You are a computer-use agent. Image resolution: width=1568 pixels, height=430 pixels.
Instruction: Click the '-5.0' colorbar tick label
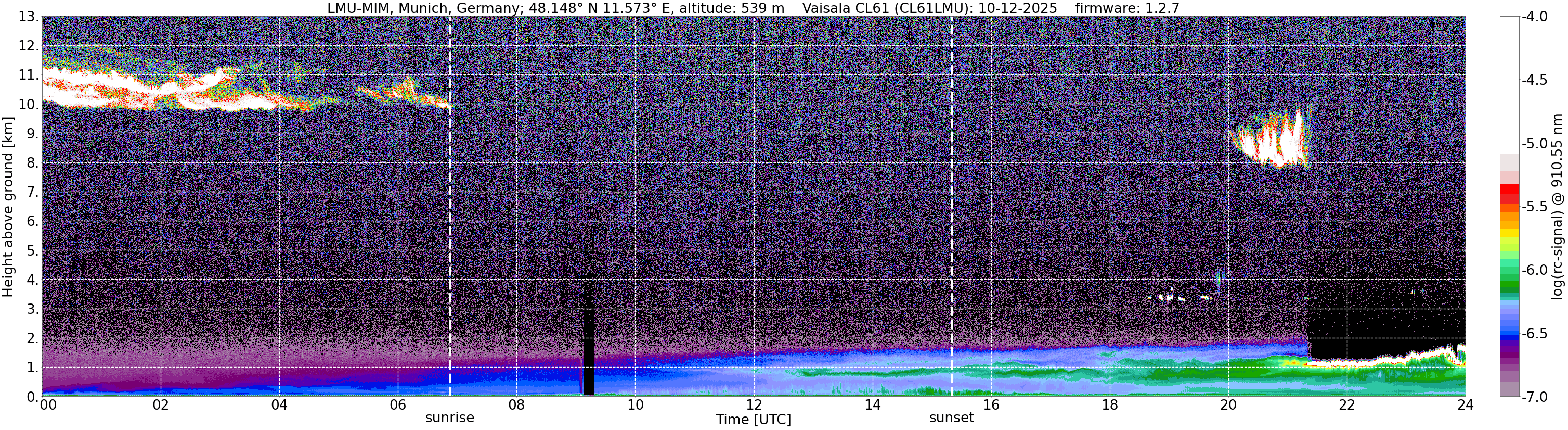(1535, 143)
